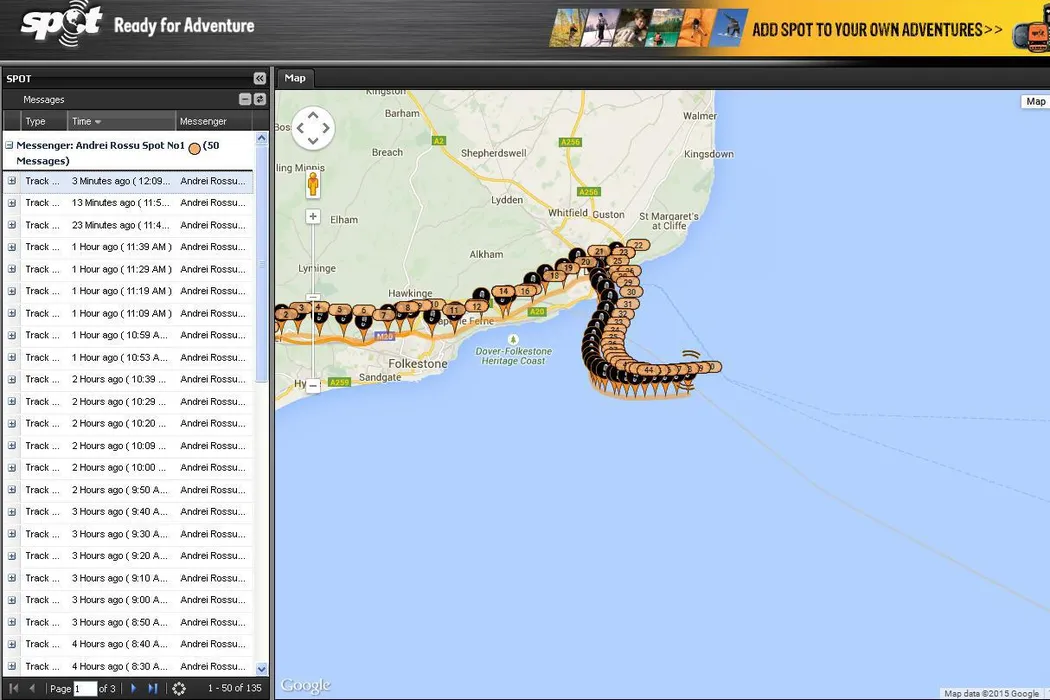Viewport: 1050px width, 700px height.
Task: Open the map type Map button
Action: (x=1035, y=101)
